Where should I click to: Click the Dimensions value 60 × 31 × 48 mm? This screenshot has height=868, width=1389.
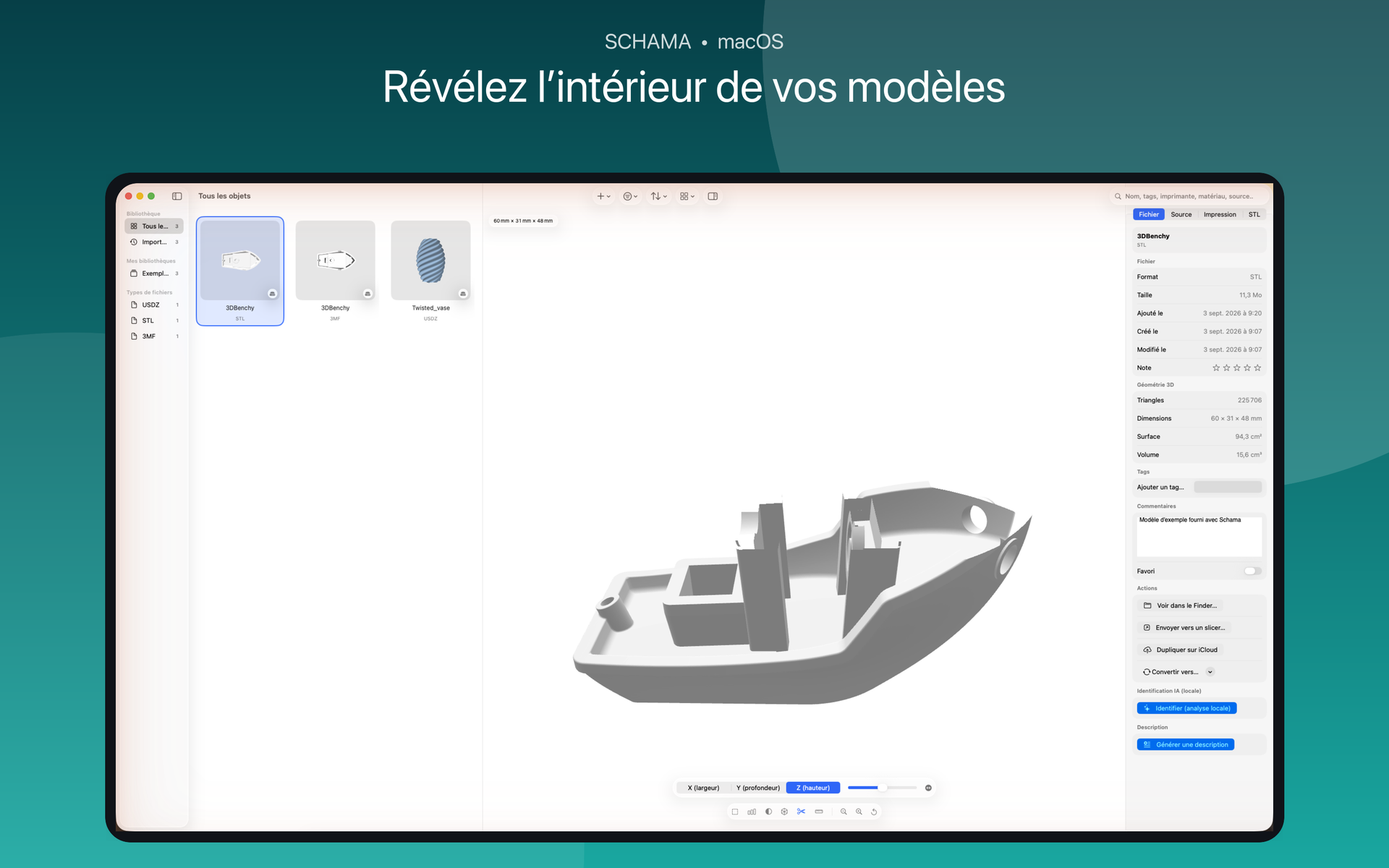(1236, 419)
